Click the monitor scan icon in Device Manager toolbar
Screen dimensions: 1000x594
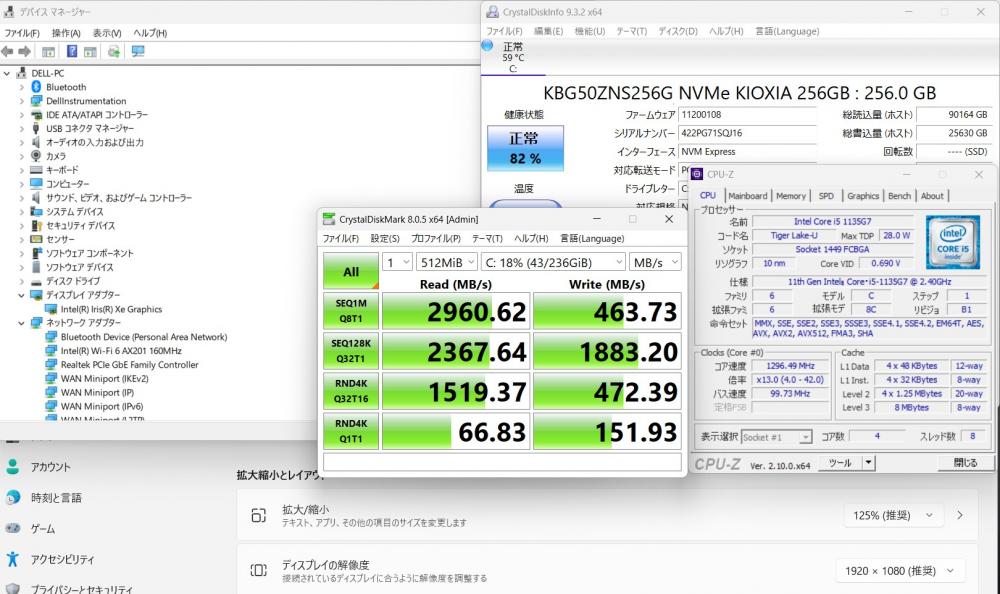(138, 52)
